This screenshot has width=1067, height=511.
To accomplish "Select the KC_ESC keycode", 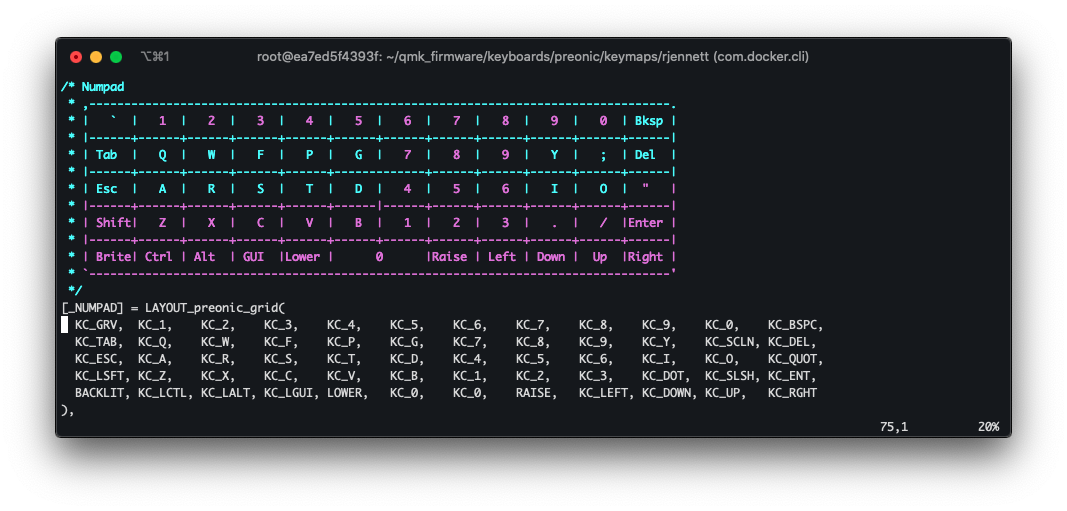I will 98,359.
